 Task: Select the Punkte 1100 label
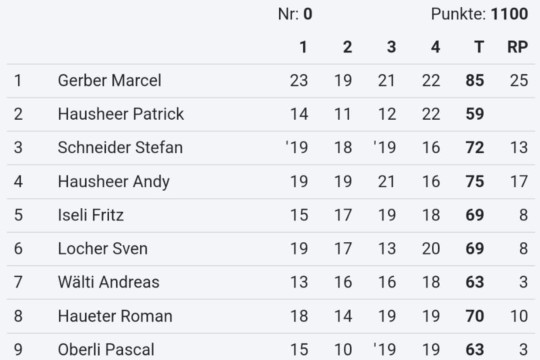point(479,14)
